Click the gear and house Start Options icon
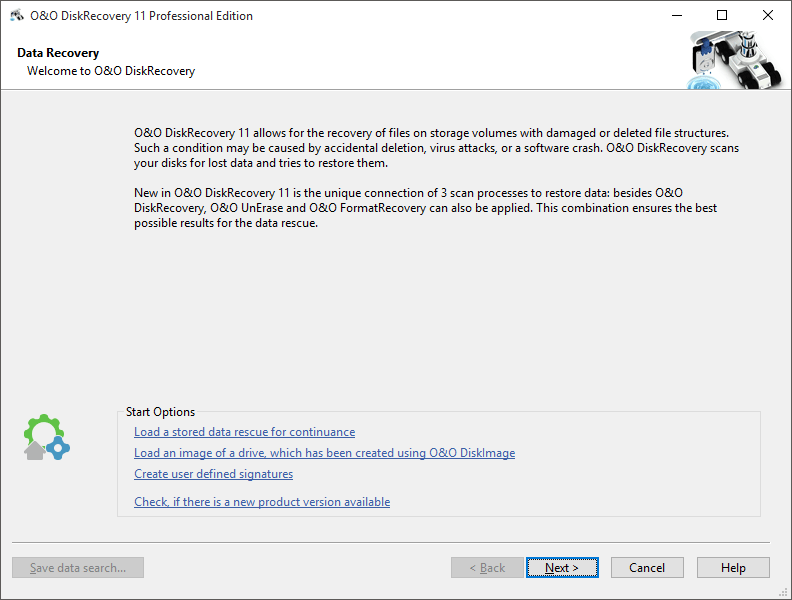Viewport: 792px width, 600px height. tap(47, 438)
